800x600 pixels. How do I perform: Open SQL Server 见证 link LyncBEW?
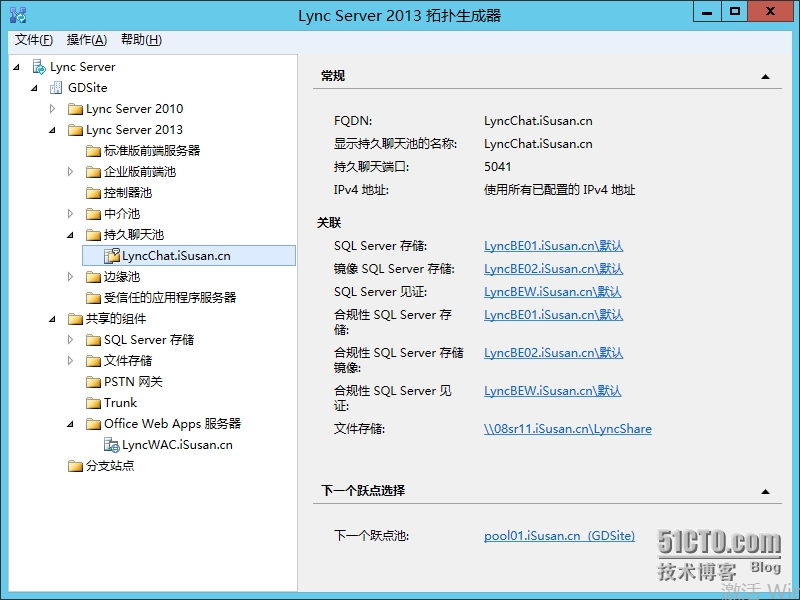point(553,292)
